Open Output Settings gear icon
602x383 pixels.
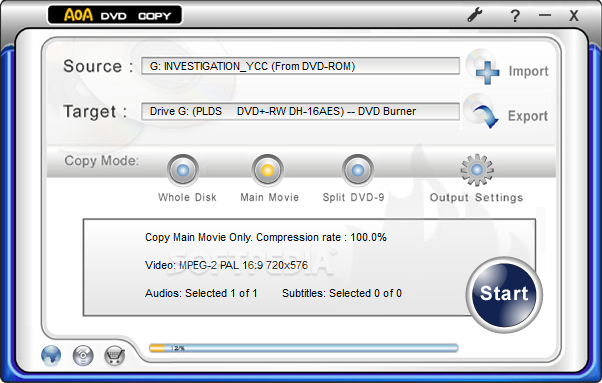[477, 170]
